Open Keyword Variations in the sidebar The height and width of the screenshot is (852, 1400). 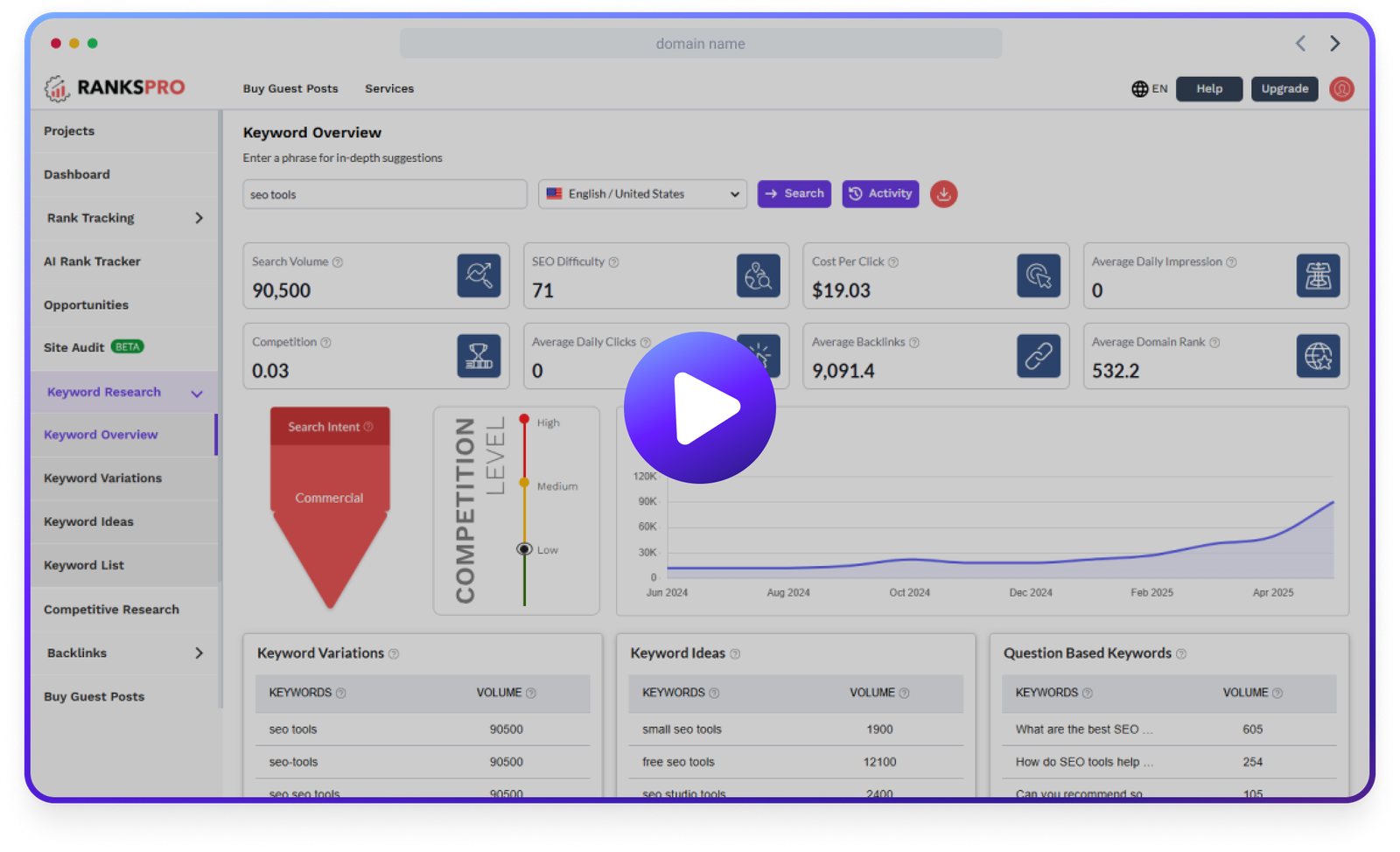103,478
